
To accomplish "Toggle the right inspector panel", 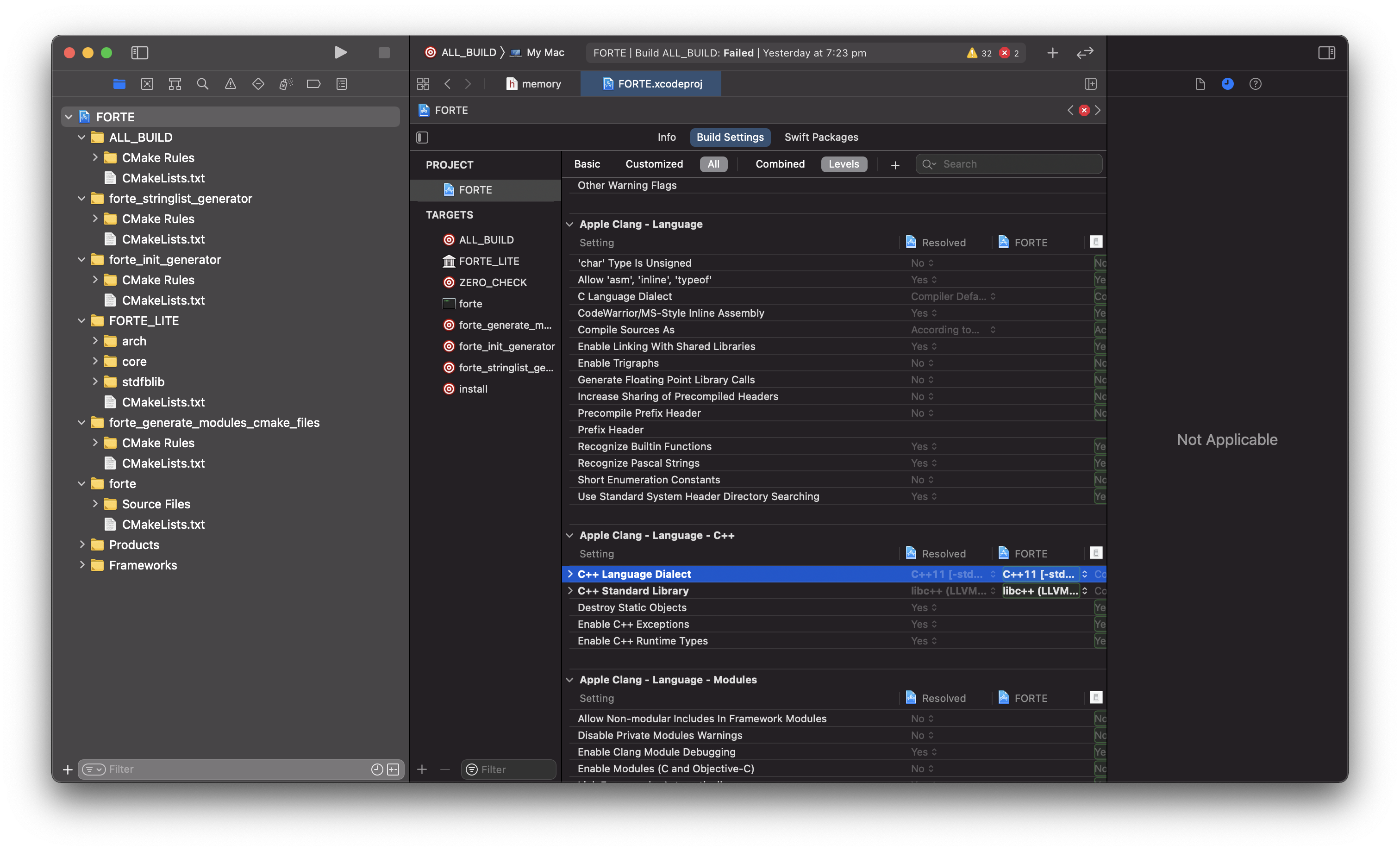I will (1326, 53).
